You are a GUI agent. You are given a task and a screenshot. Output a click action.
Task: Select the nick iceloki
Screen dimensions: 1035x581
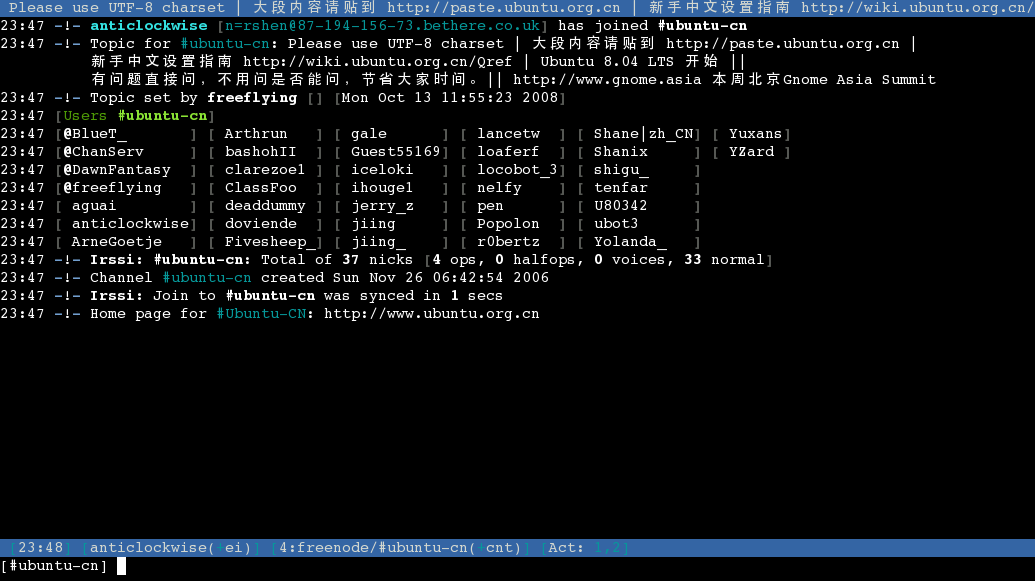tap(382, 170)
